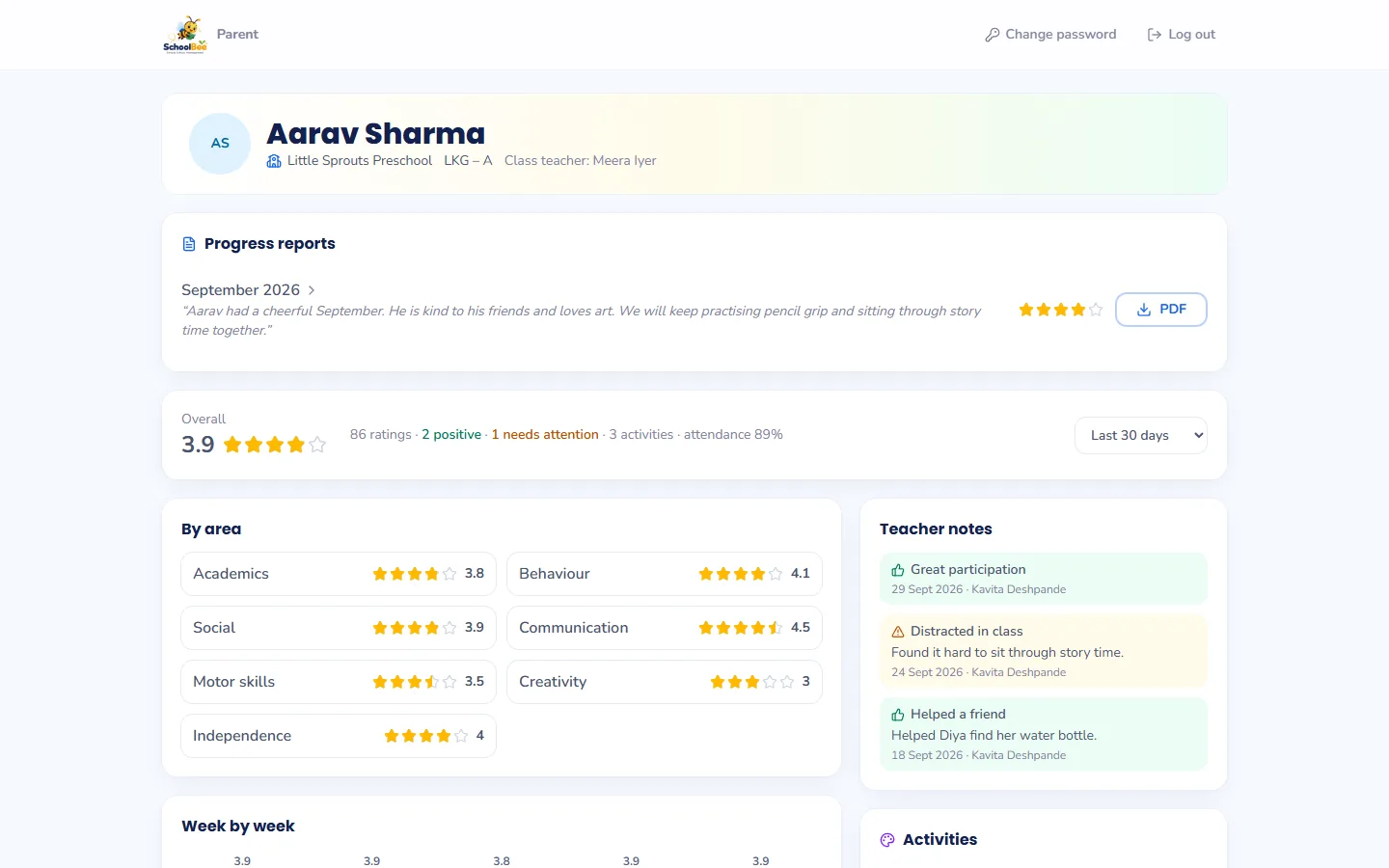Download the September report PDF
Image resolution: width=1389 pixels, height=868 pixels.
[1161, 310]
